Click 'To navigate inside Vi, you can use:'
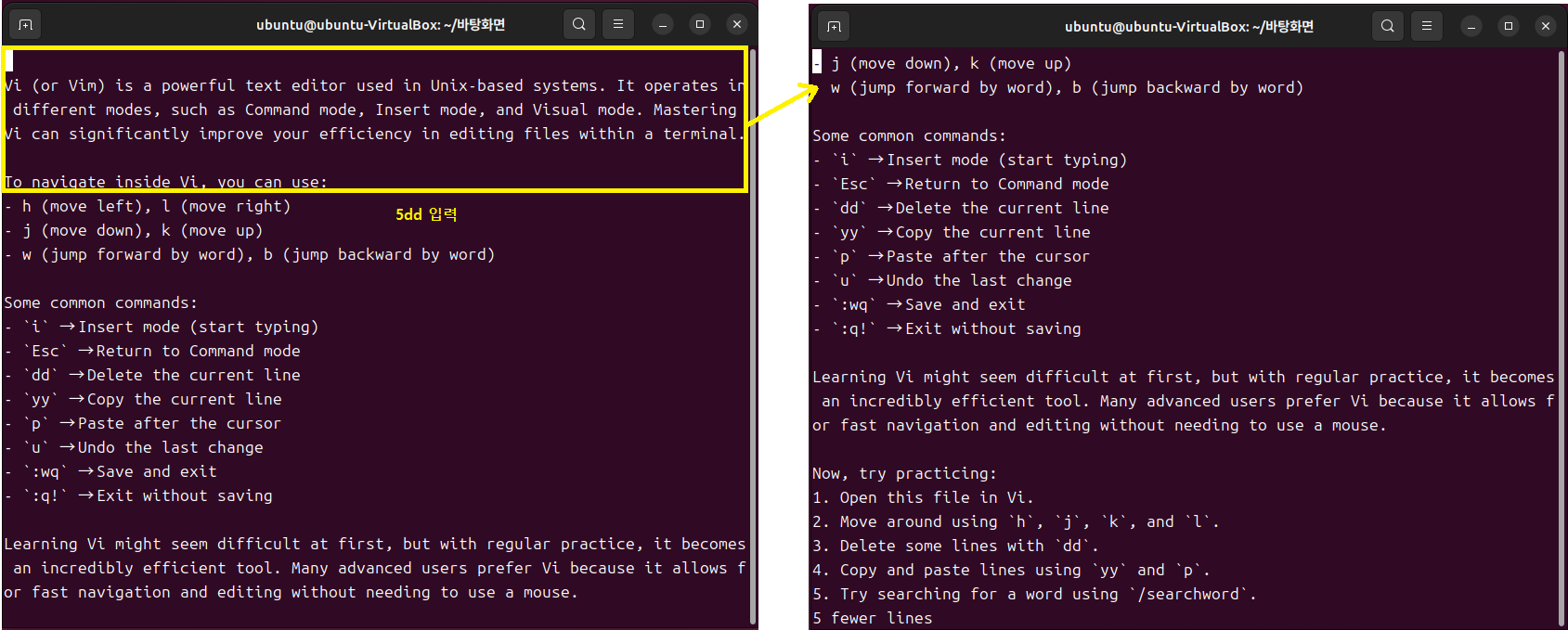1568x630 pixels. click(166, 182)
